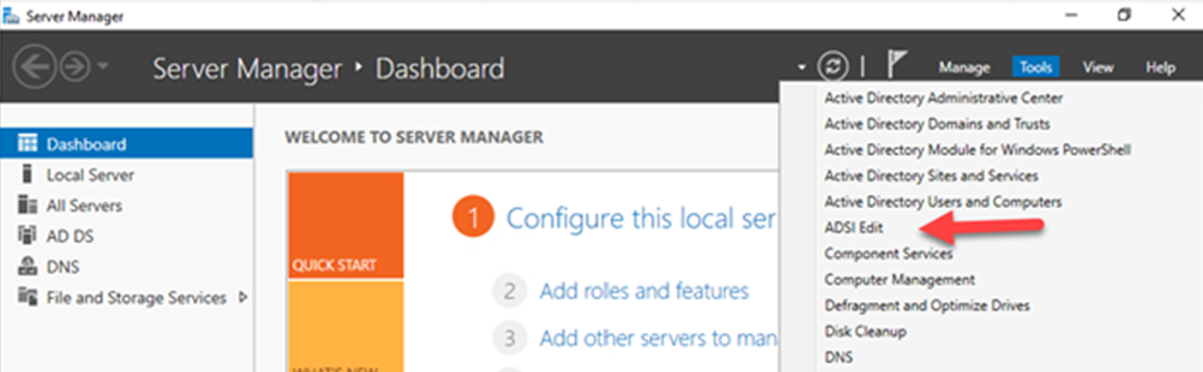Launch ADSI Edit from the Tools menu
Screen dimensions: 1203x372
853,228
